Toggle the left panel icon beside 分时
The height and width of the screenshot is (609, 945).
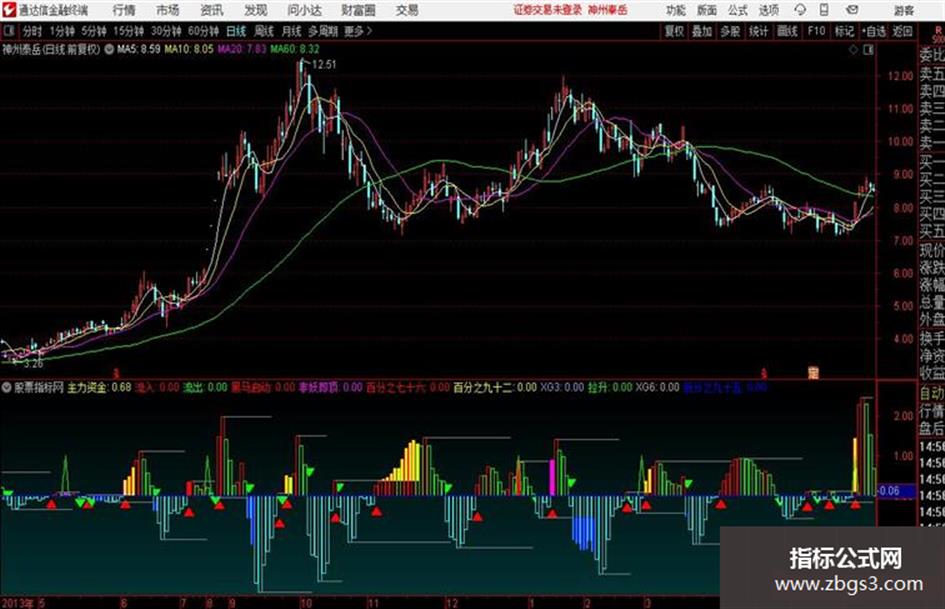click(9, 31)
